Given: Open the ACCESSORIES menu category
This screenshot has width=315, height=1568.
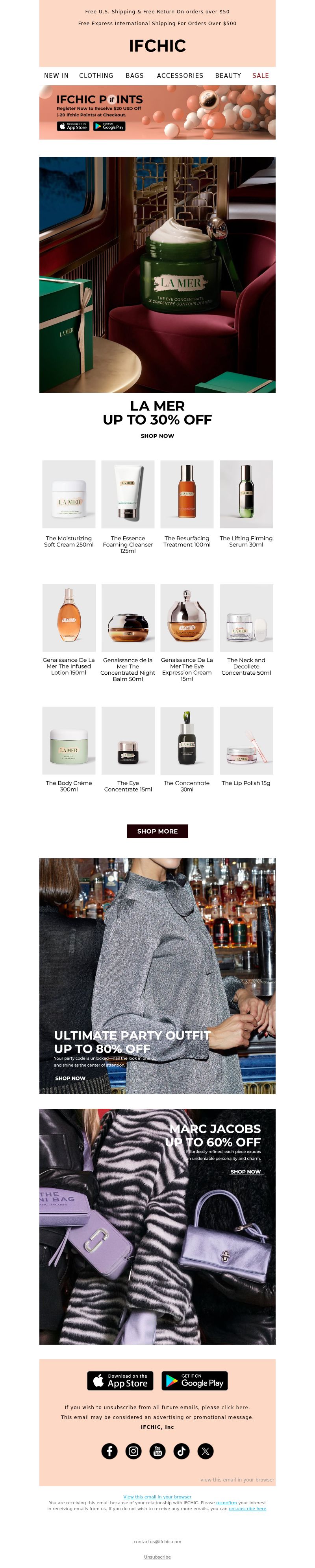Looking at the screenshot, I should (180, 75).
